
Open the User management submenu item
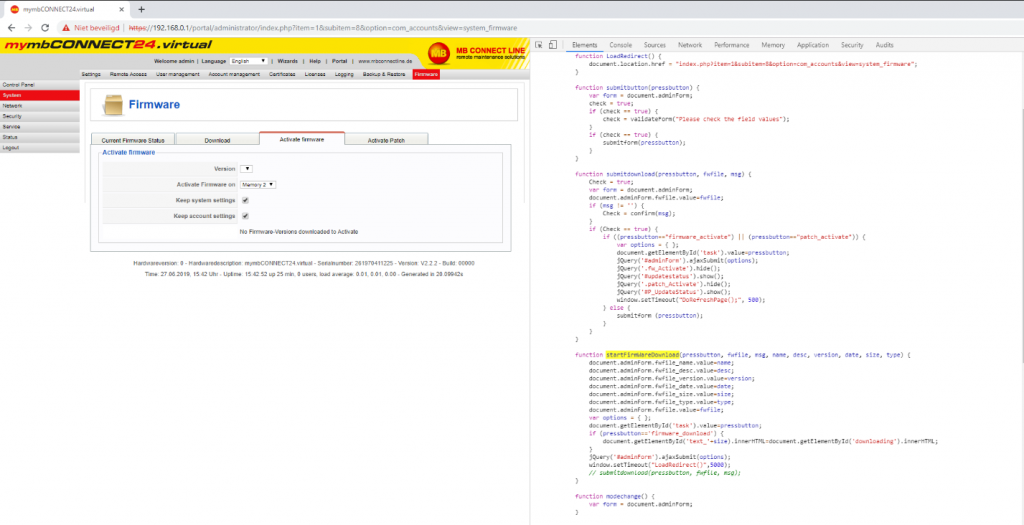click(x=178, y=74)
